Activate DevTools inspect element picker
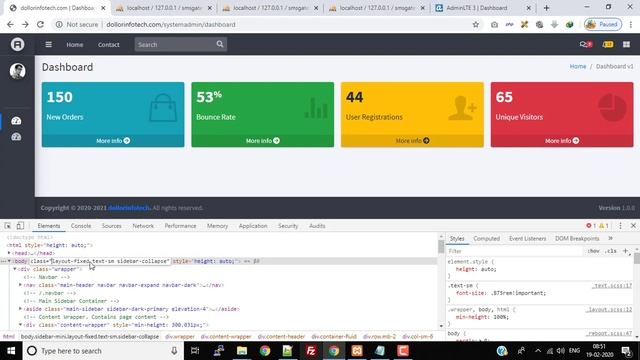640x360 pixels. click(x=8, y=226)
